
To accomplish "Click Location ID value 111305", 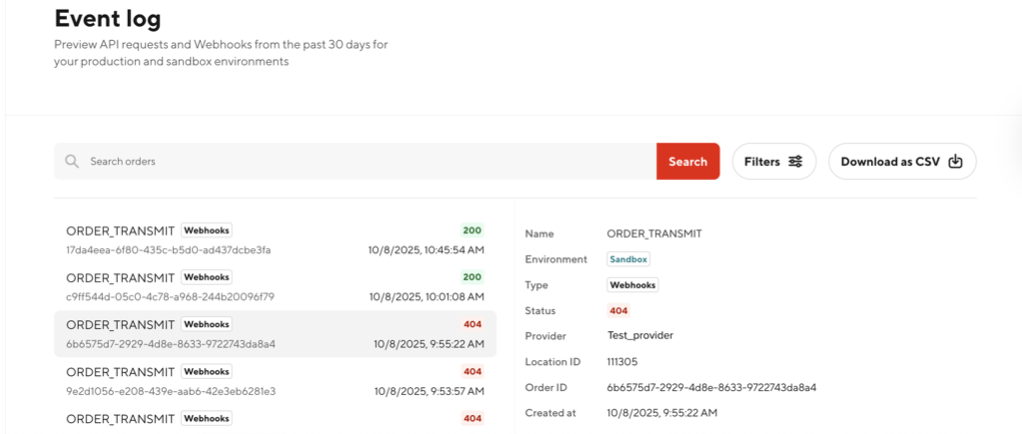I will [624, 361].
